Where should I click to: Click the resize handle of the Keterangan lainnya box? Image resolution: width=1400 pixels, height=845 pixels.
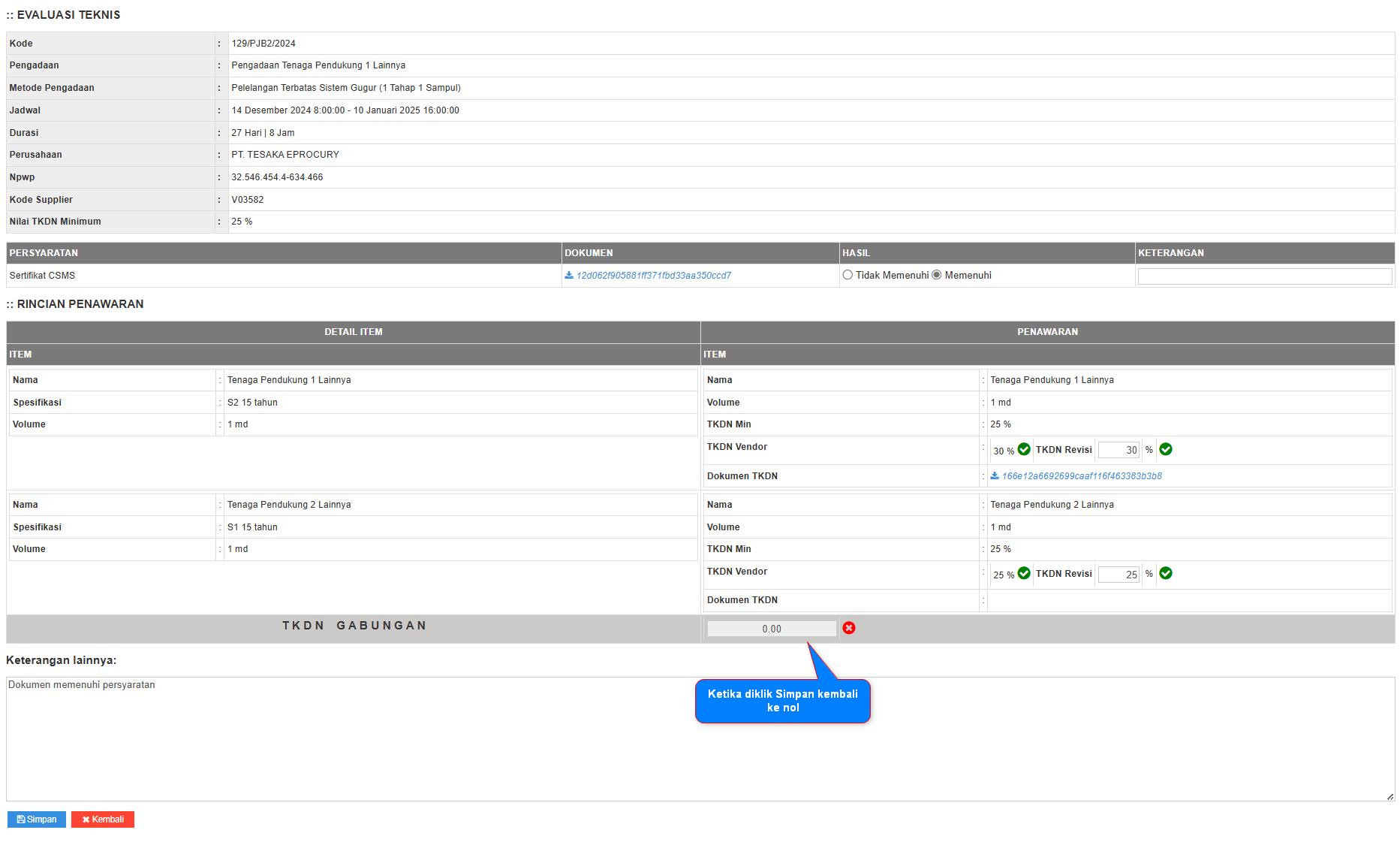click(x=1390, y=797)
